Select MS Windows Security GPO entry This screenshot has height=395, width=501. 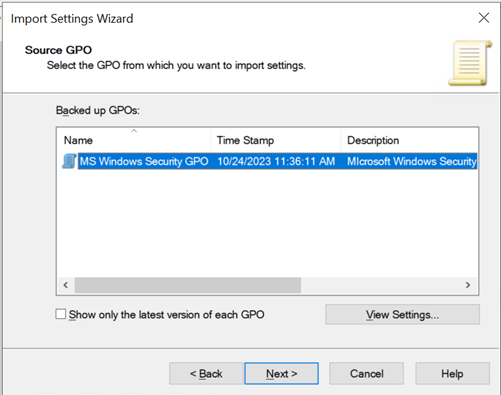144,161
